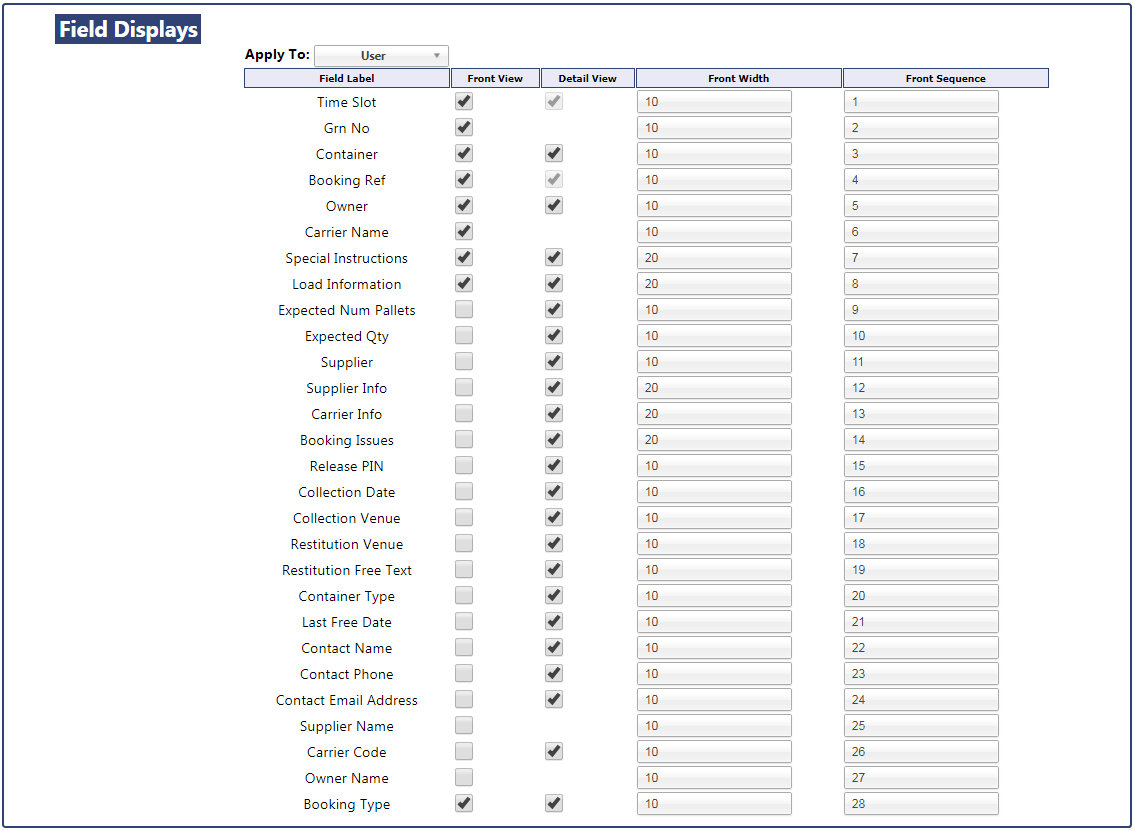
Task: Uncheck Detail View for Restitution Free Text
Action: click(554, 570)
